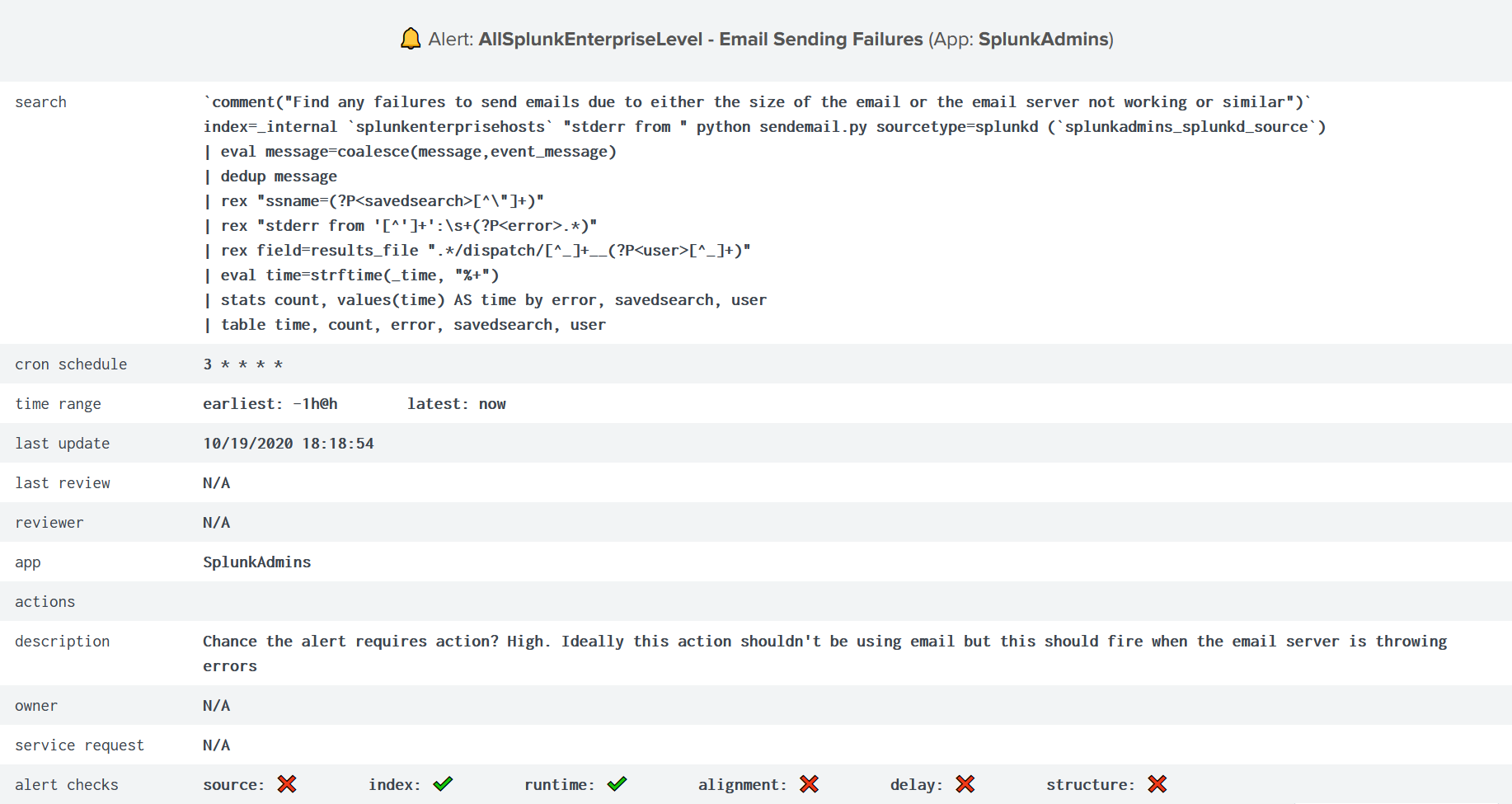Click the 'stats count, values(time)' search line
The height and width of the screenshot is (804, 1512).
pyautogui.click(x=485, y=300)
